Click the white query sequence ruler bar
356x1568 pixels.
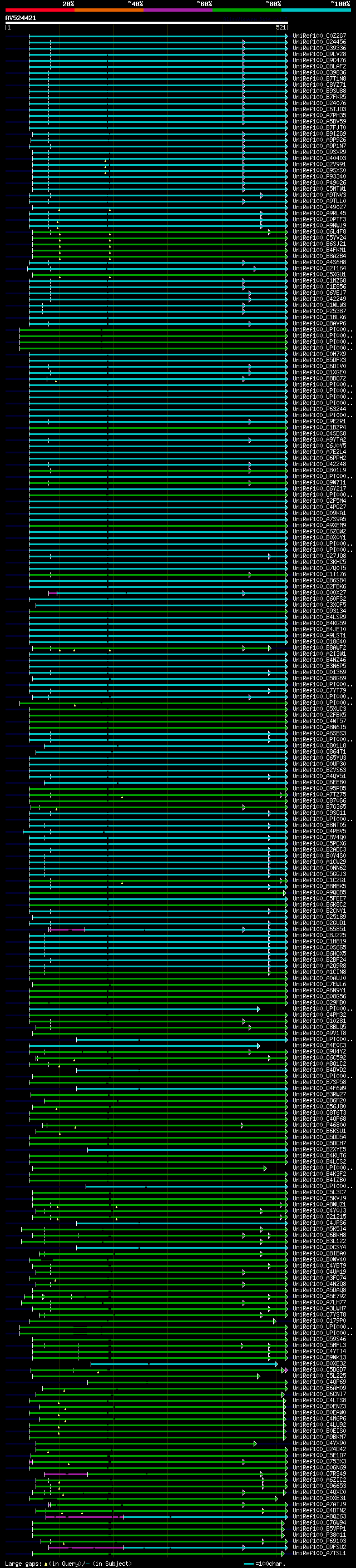[x=146, y=22]
